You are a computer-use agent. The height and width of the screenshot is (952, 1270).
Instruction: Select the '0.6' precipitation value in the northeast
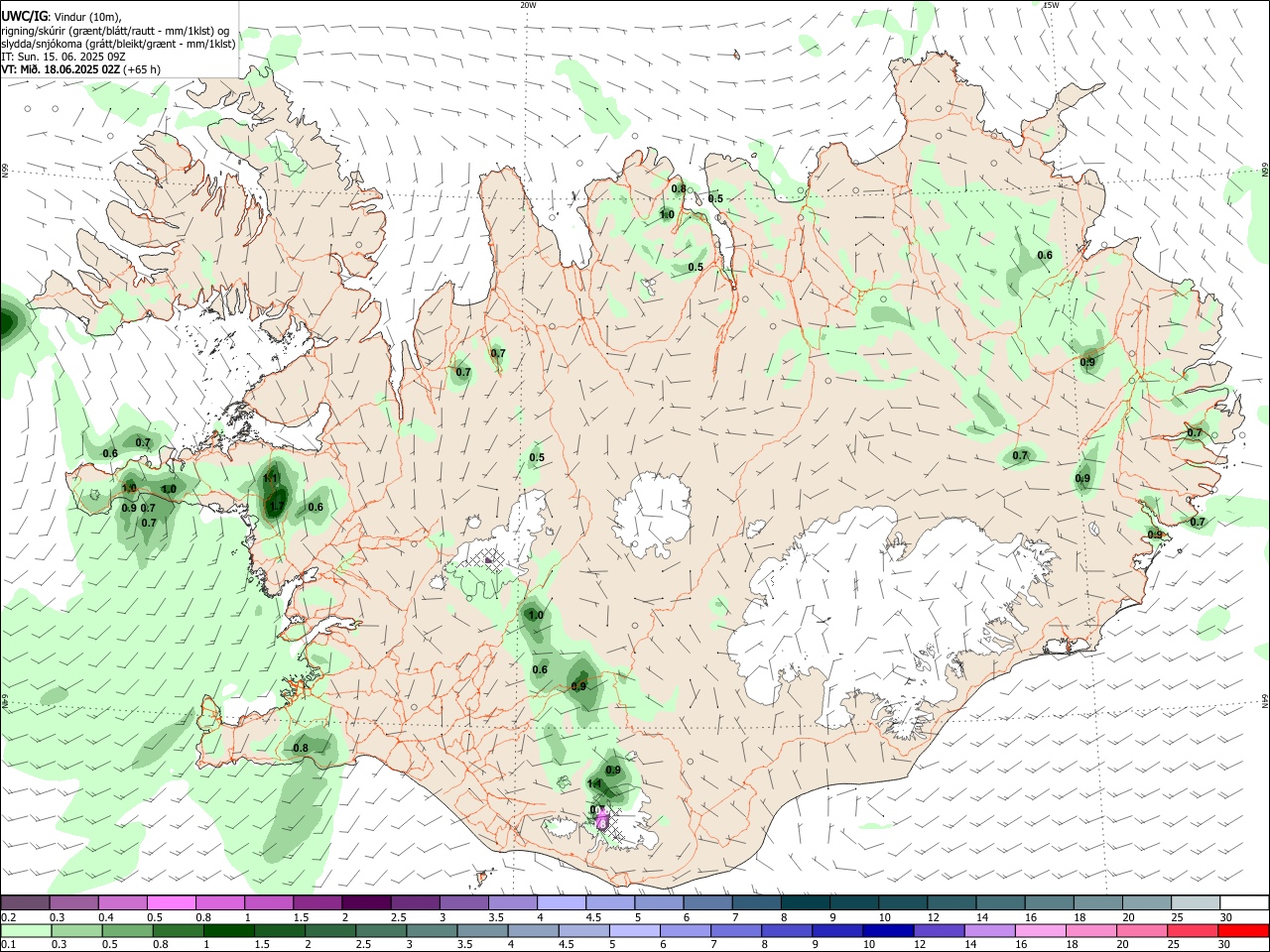(1045, 255)
